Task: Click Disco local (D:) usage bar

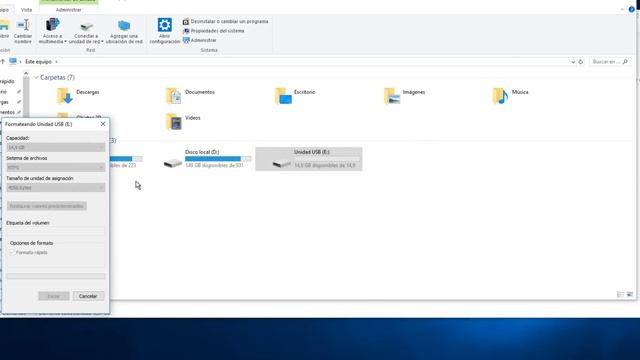Action: (218, 159)
